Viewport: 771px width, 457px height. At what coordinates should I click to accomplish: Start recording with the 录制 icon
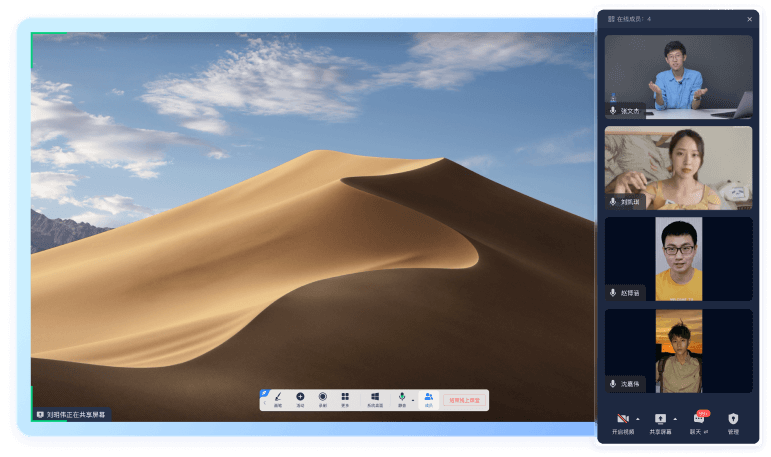point(322,398)
